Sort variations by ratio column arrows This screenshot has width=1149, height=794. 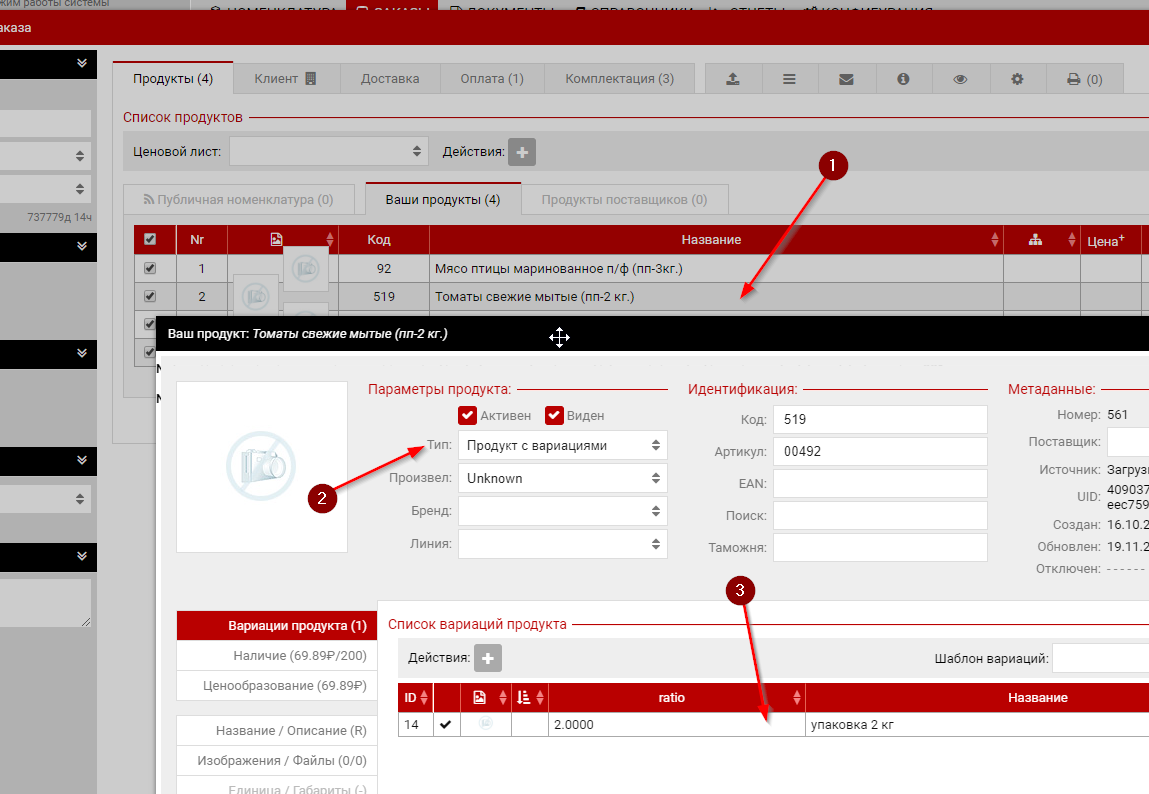[797, 697]
